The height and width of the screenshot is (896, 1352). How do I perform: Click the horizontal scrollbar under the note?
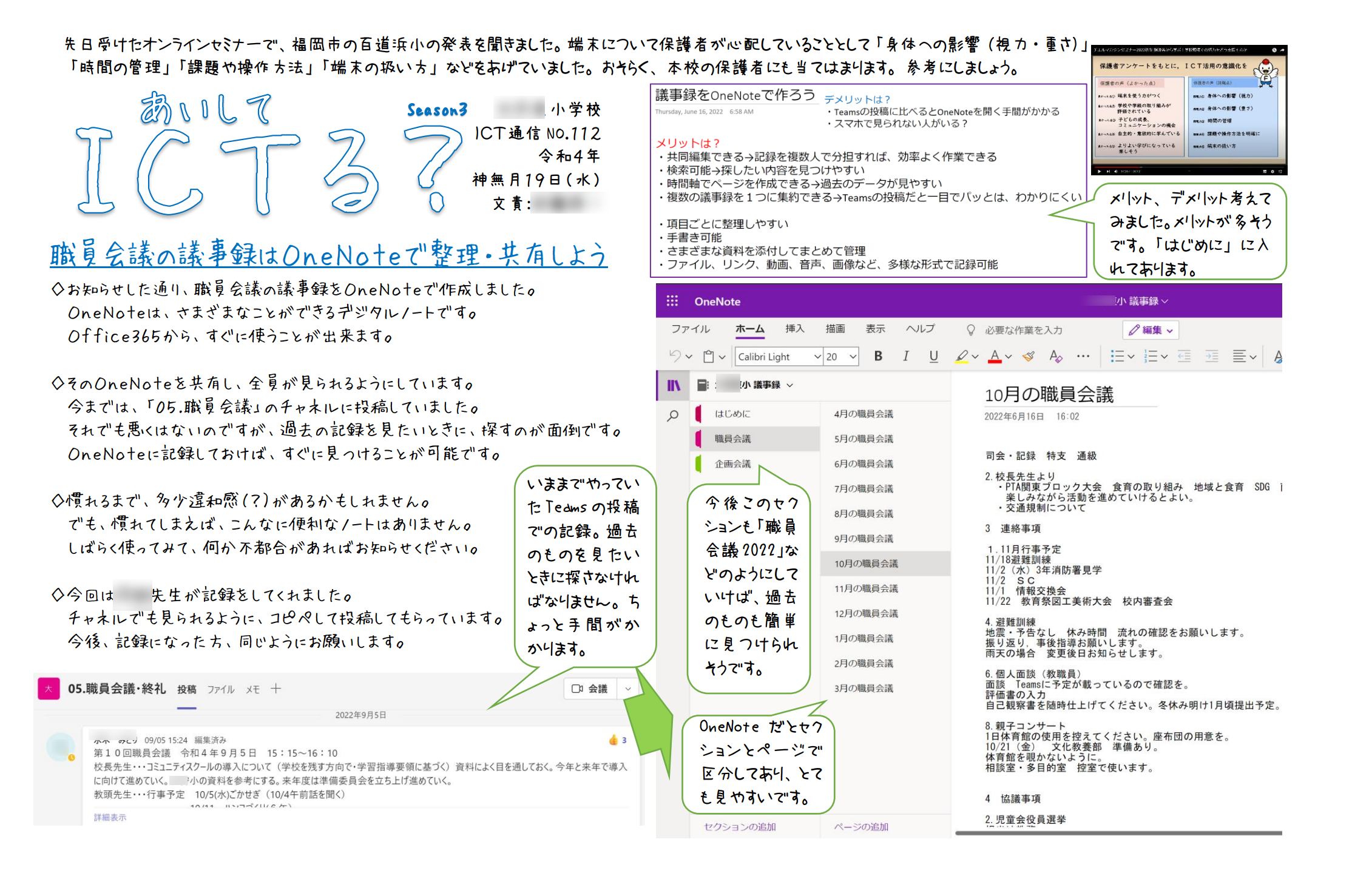click(1118, 833)
